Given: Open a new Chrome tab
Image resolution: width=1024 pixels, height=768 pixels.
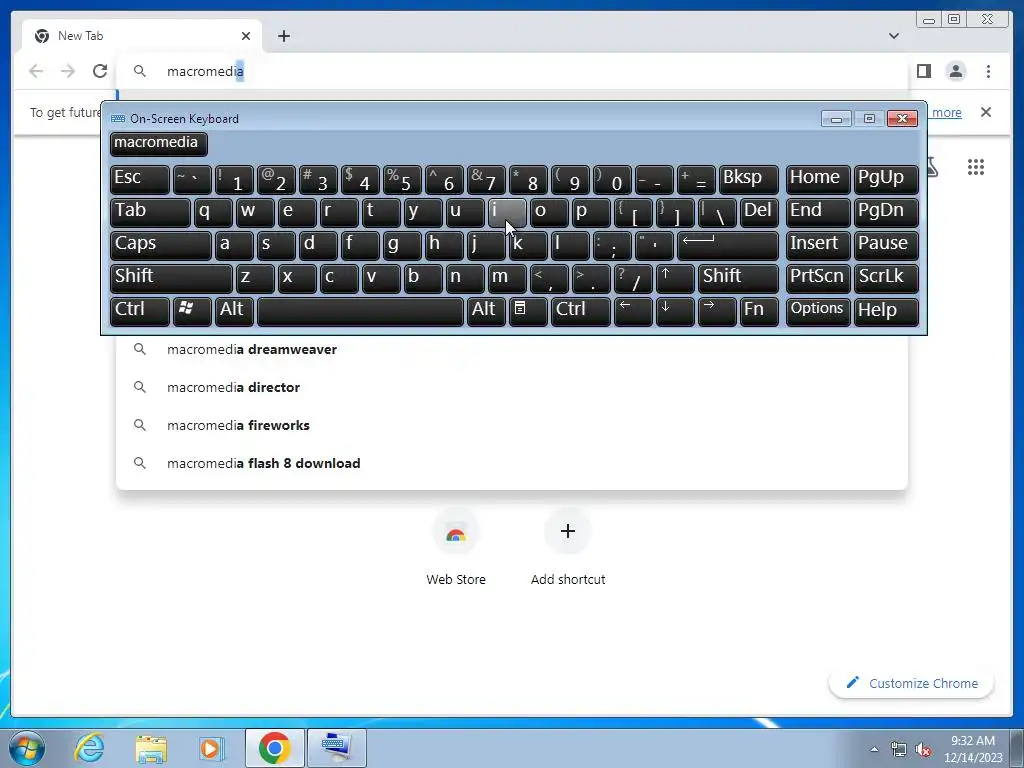Looking at the screenshot, I should [x=283, y=36].
